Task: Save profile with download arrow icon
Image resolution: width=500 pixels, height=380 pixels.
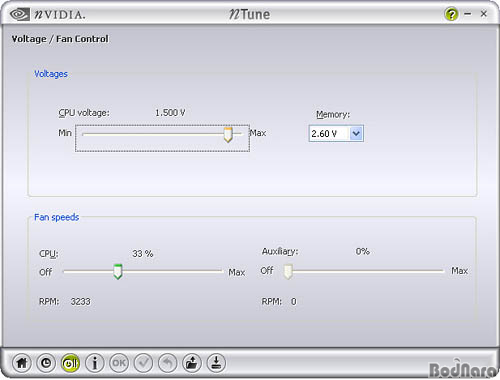Action: pyautogui.click(x=216, y=363)
